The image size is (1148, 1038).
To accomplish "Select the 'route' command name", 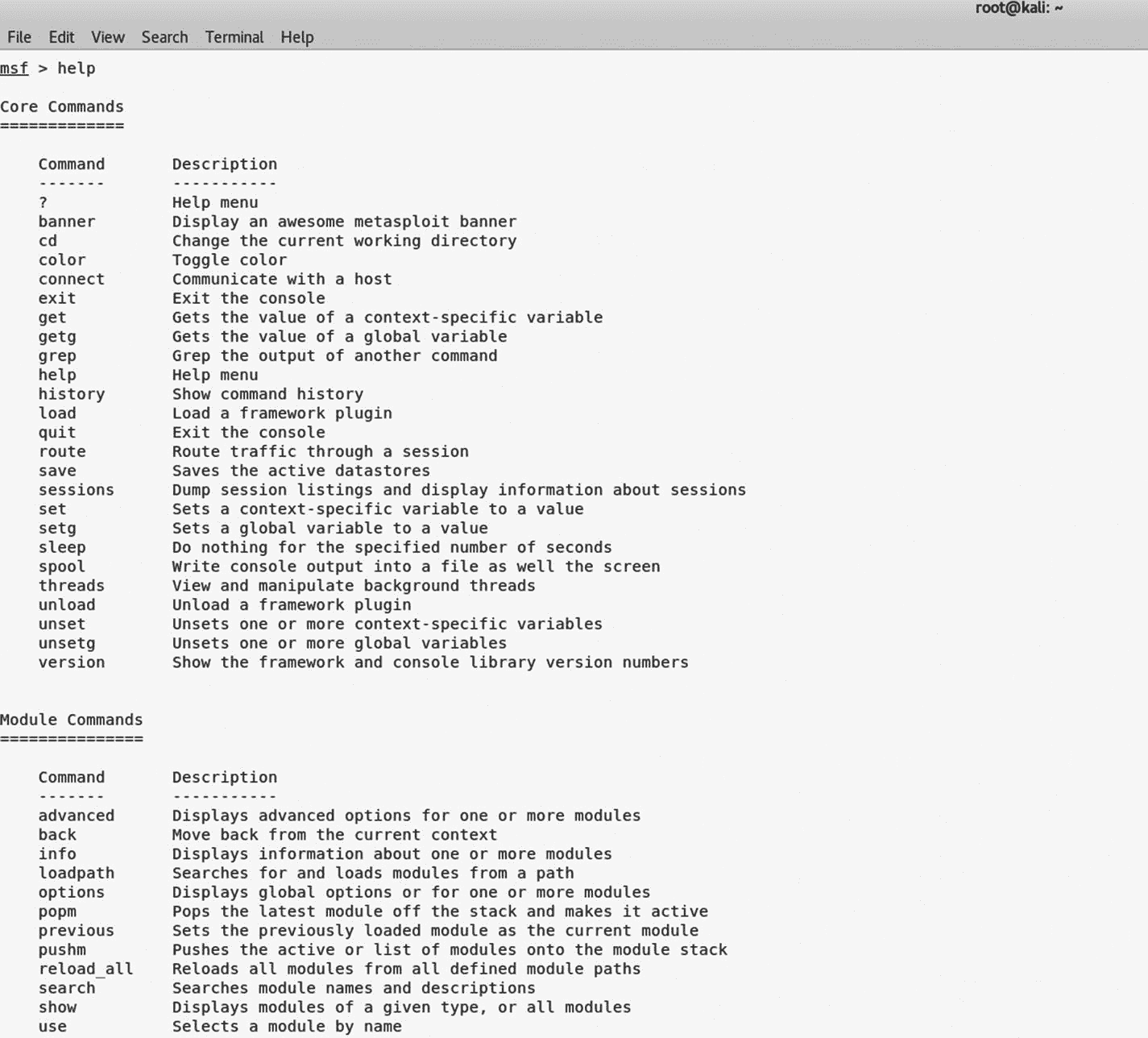I will point(62,452).
